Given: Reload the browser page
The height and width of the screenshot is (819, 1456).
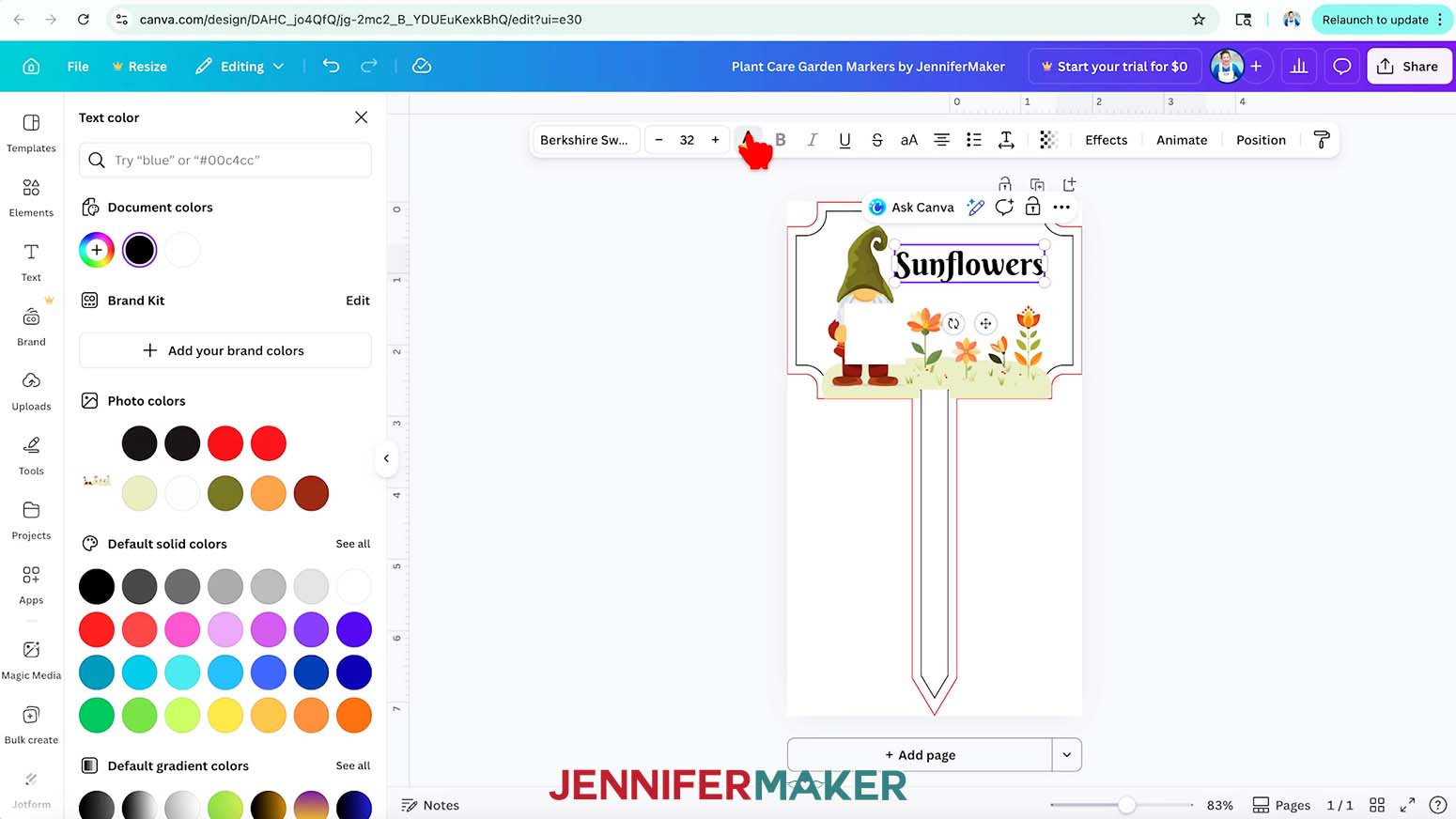Looking at the screenshot, I should click(x=84, y=19).
